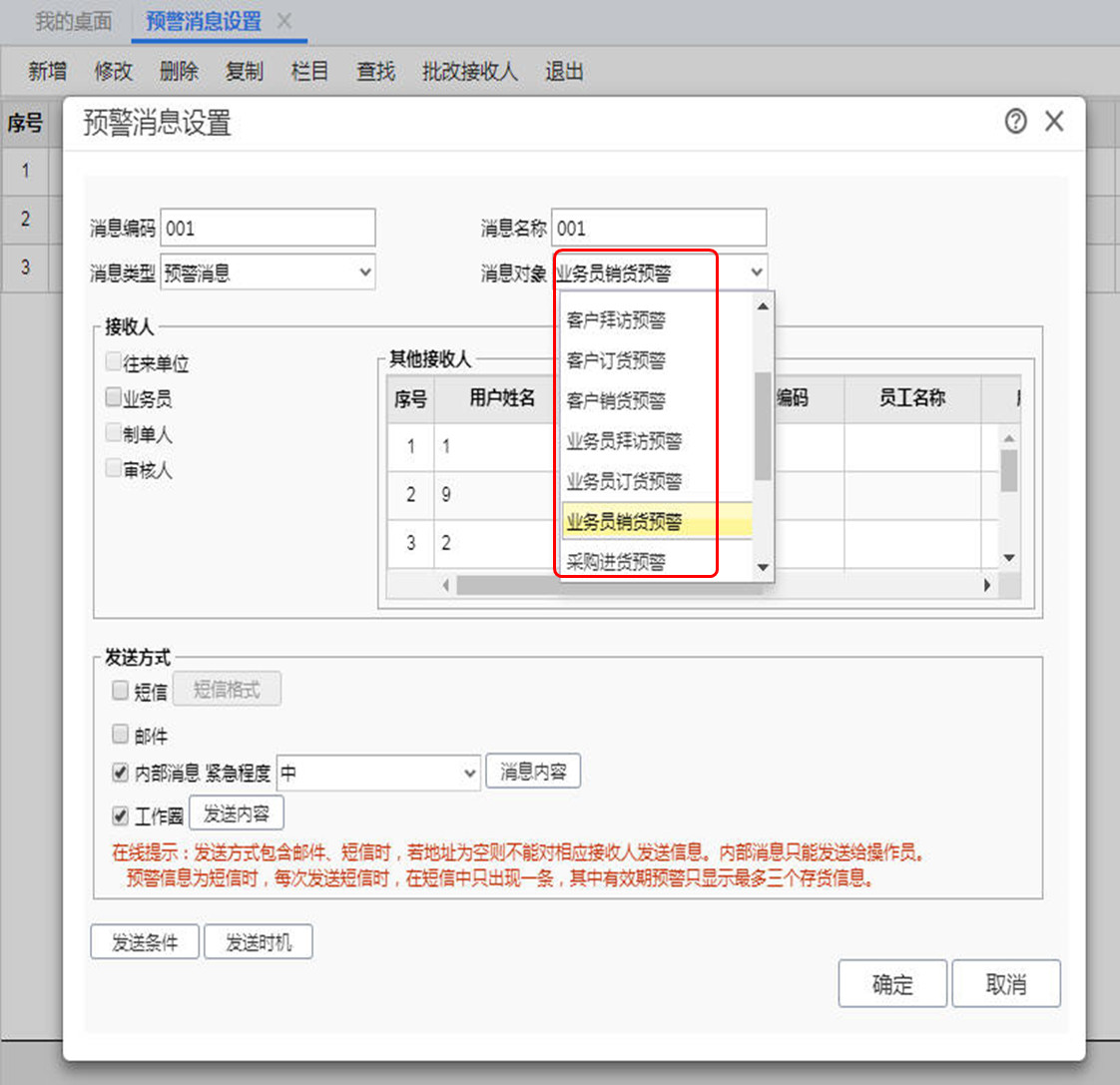
Task: Open the 发送条件 settings button
Action: tap(145, 942)
